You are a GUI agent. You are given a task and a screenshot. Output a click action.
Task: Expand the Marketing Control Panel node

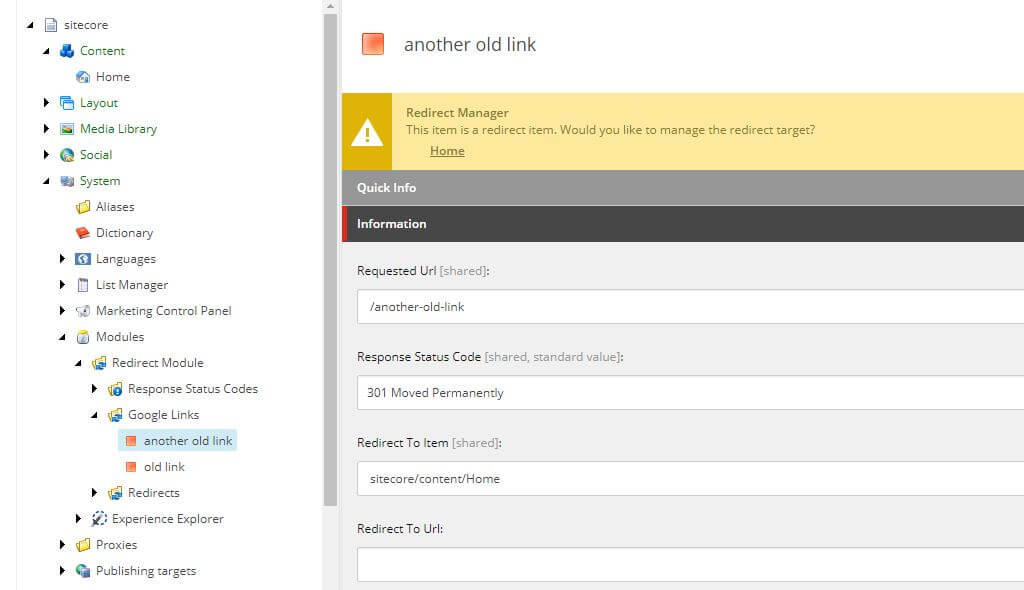(62, 311)
